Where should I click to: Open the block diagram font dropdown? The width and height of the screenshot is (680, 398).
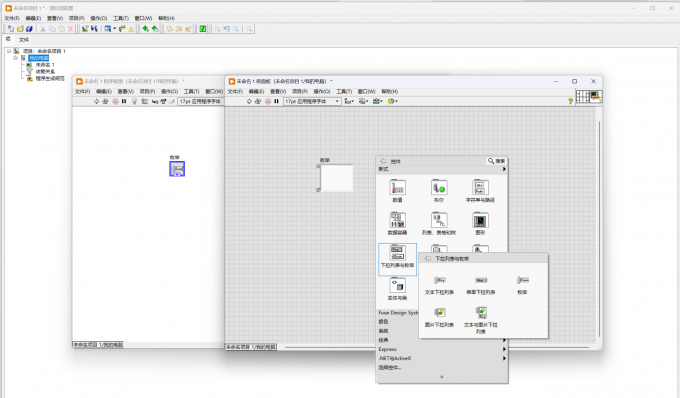tap(201, 101)
